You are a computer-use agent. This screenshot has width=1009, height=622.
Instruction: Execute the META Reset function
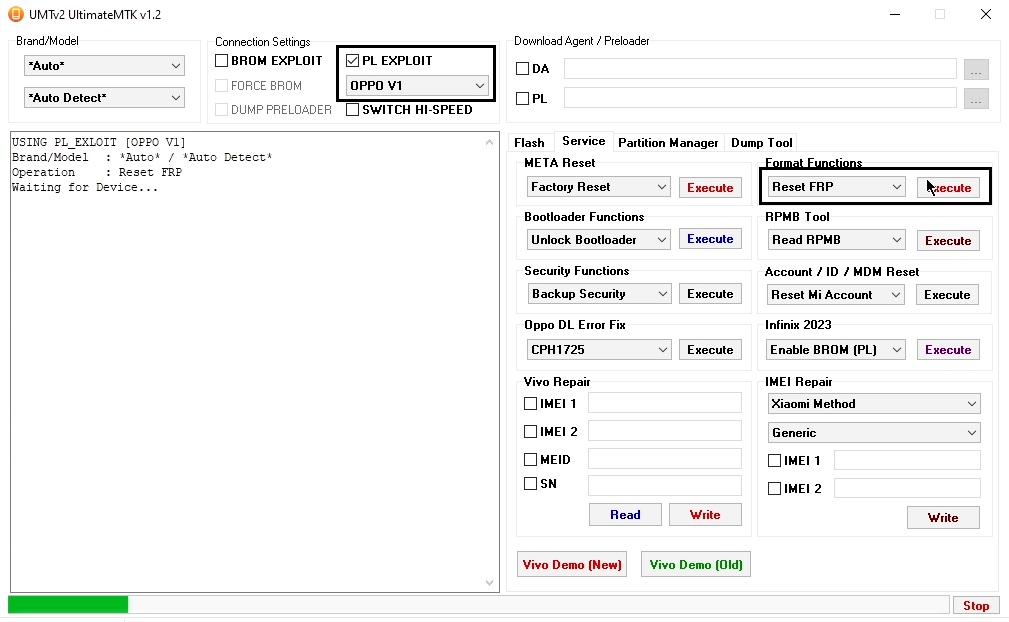(710, 188)
